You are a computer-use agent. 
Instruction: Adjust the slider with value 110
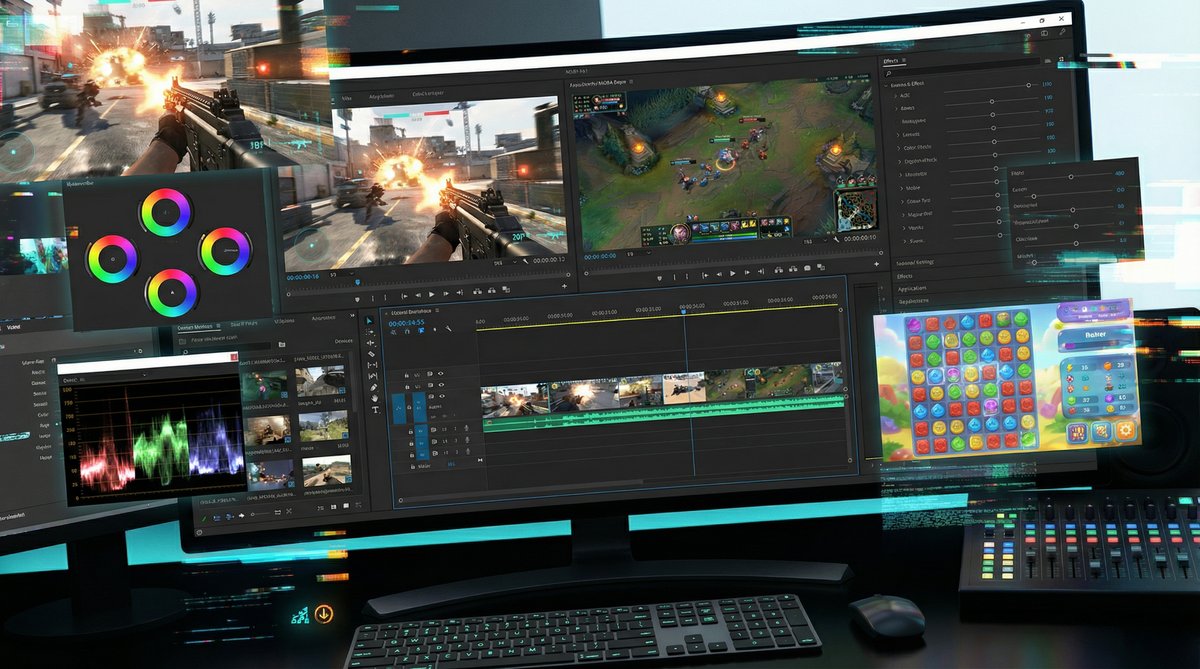[1029, 85]
